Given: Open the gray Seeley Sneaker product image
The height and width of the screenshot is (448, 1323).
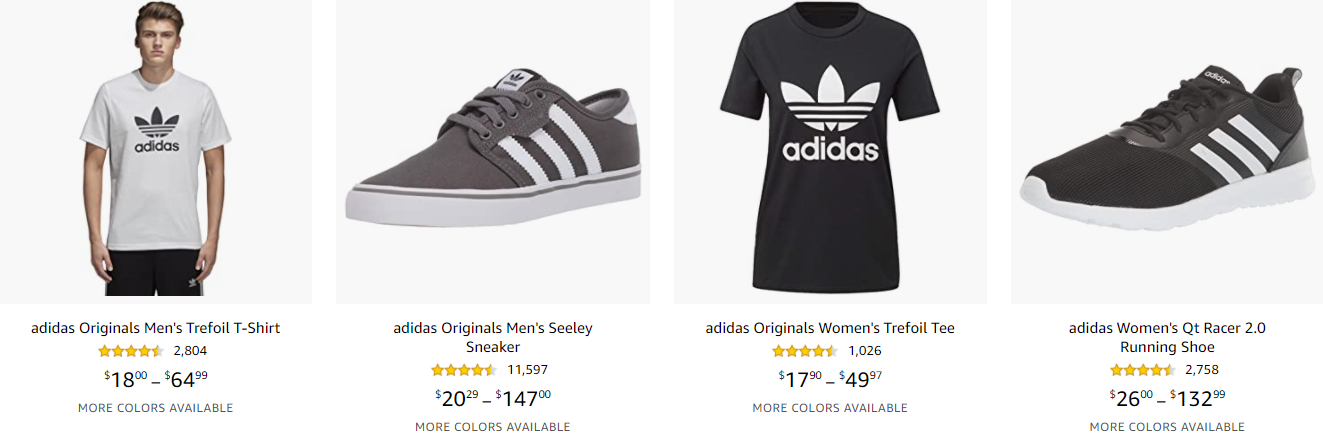Looking at the screenshot, I should click(492, 150).
